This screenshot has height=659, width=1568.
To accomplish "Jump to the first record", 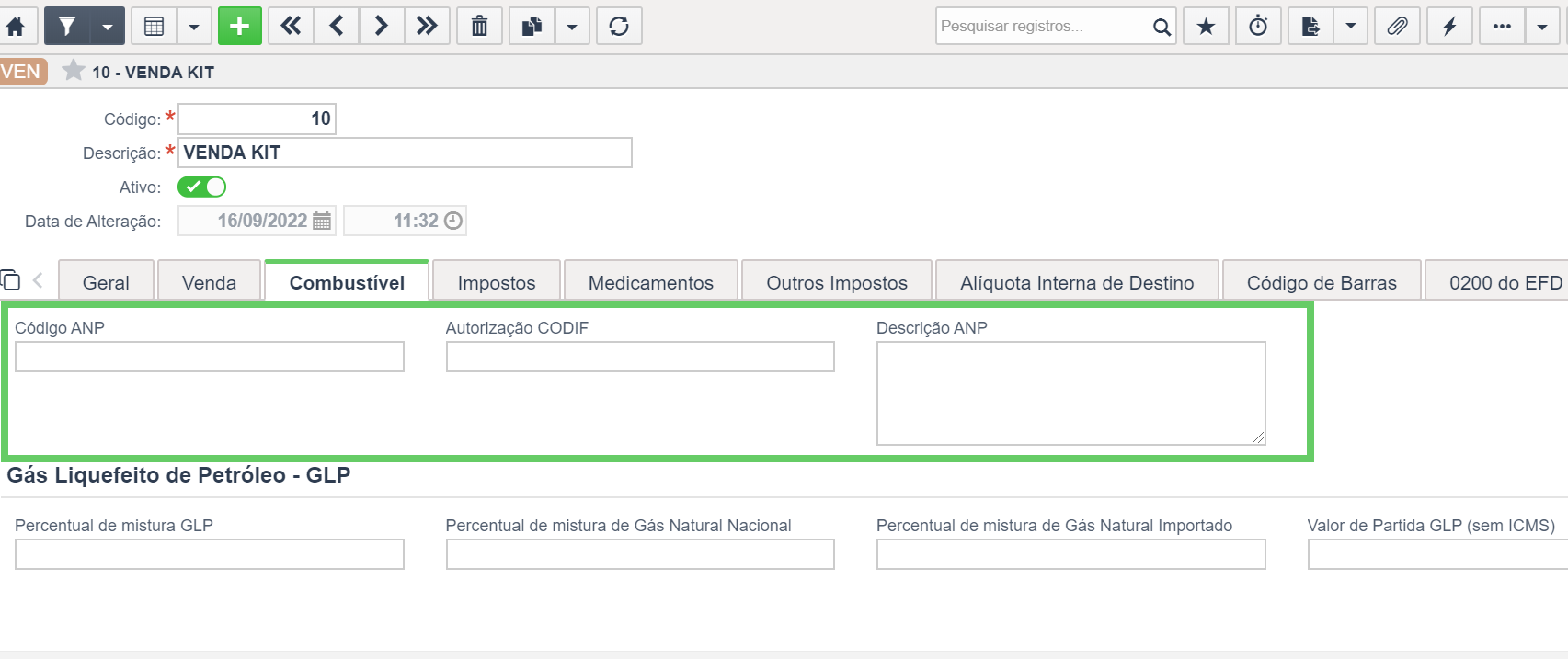I will point(291,26).
